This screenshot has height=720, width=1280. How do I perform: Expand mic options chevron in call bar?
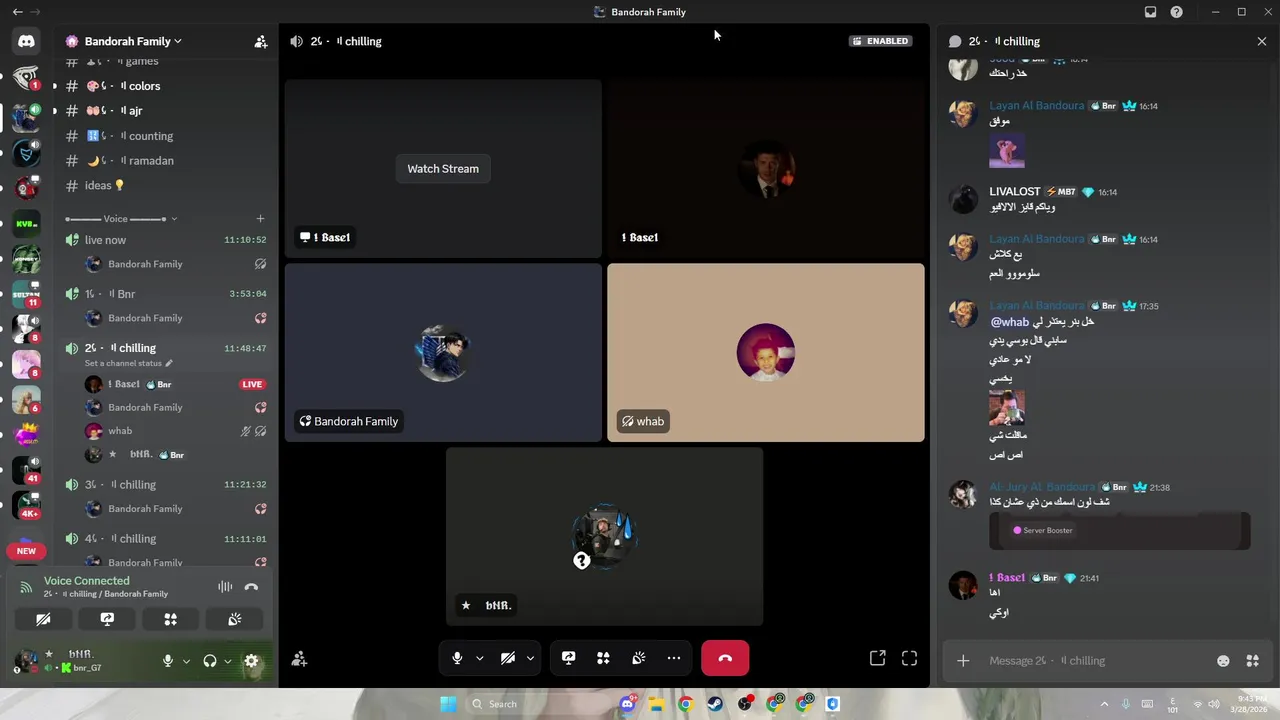click(x=480, y=658)
